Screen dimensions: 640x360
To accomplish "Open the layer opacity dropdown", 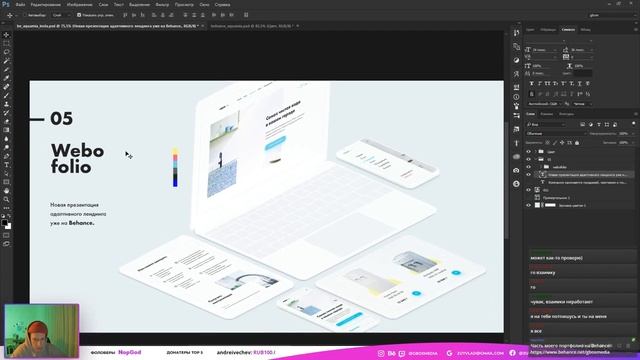I will pyautogui.click(x=633, y=133).
